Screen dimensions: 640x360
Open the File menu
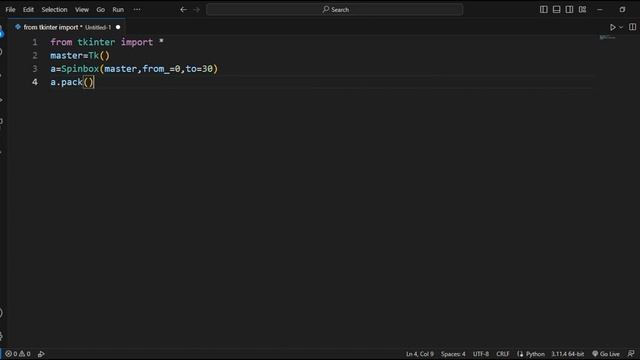click(10, 9)
